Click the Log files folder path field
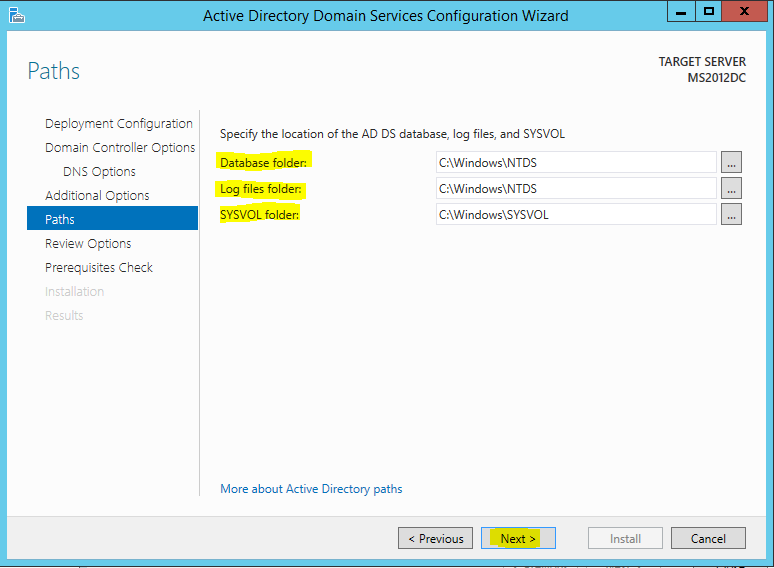 click(576, 189)
